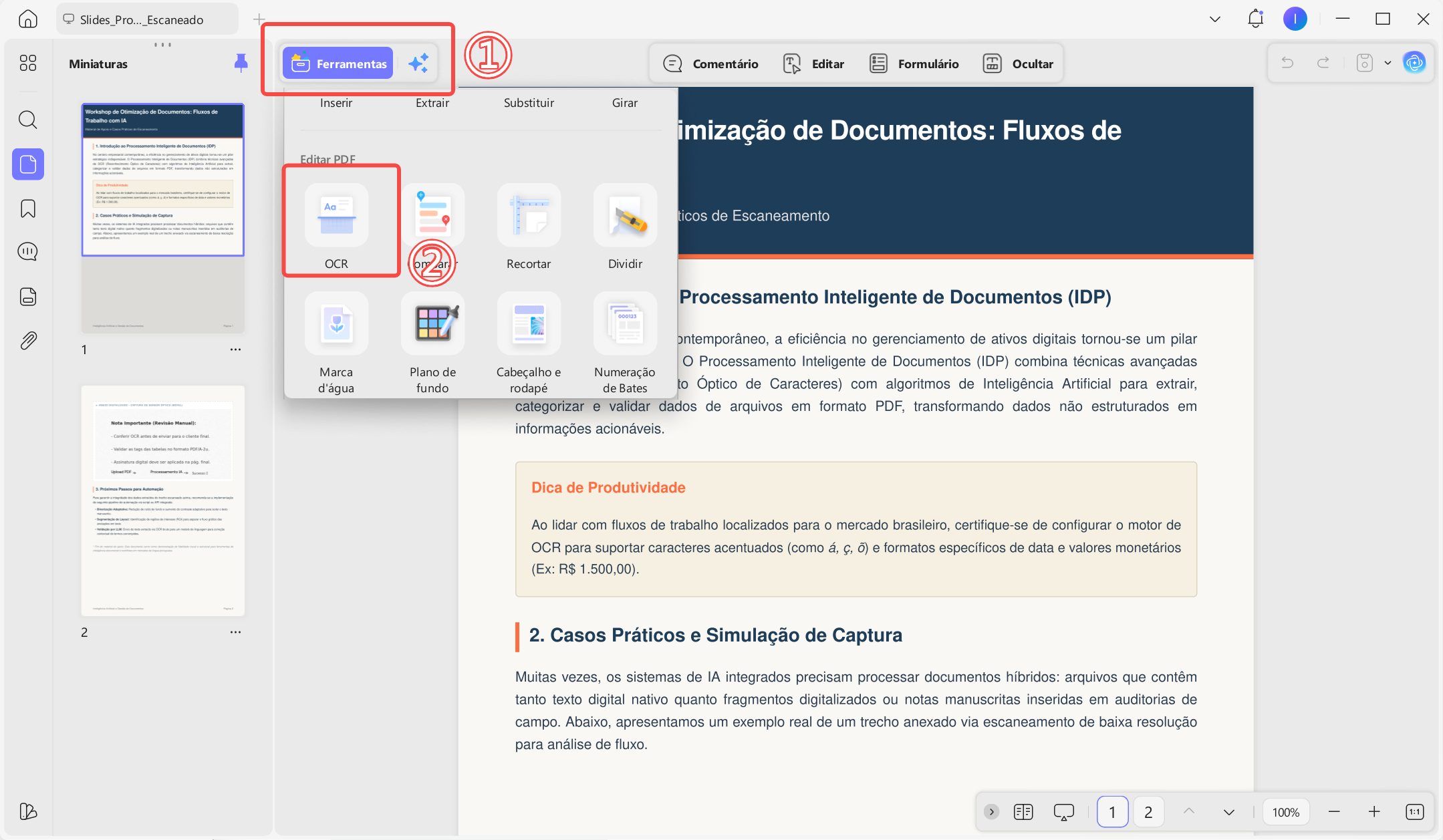1443x840 pixels.
Task: Jump to page 2 button
Action: pos(1148,812)
